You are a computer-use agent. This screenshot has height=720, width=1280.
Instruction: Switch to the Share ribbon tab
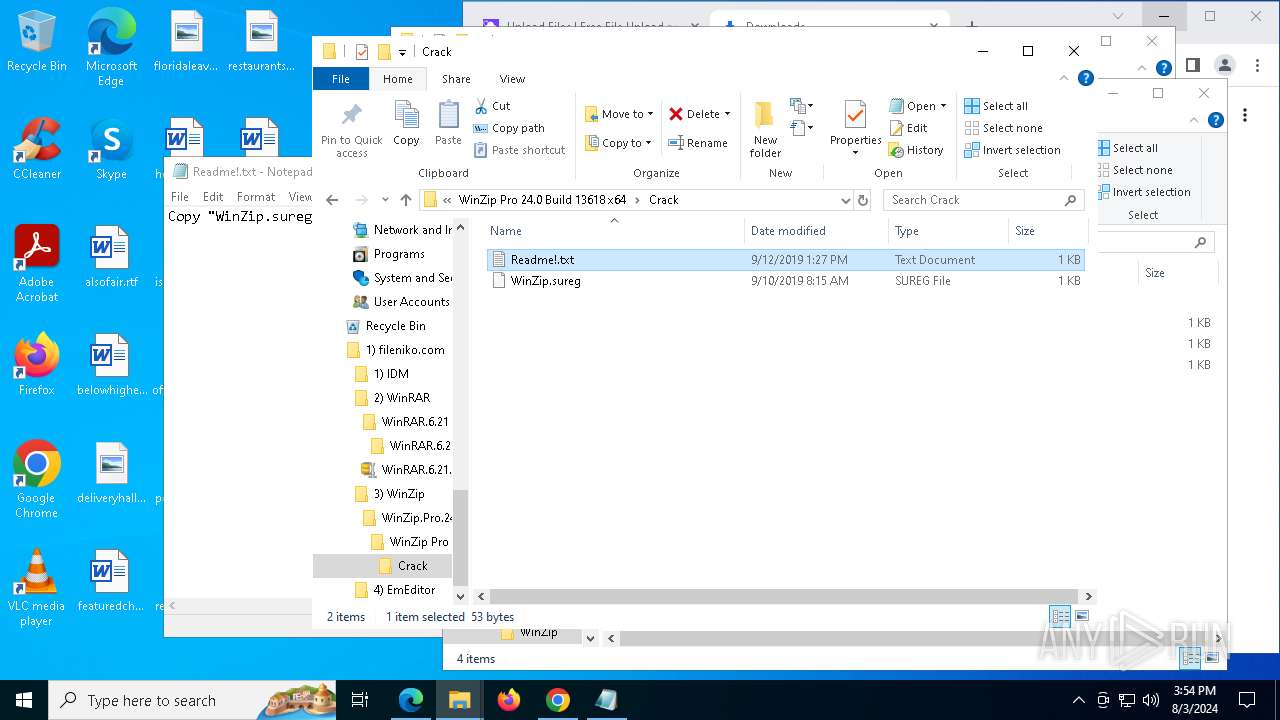(456, 79)
